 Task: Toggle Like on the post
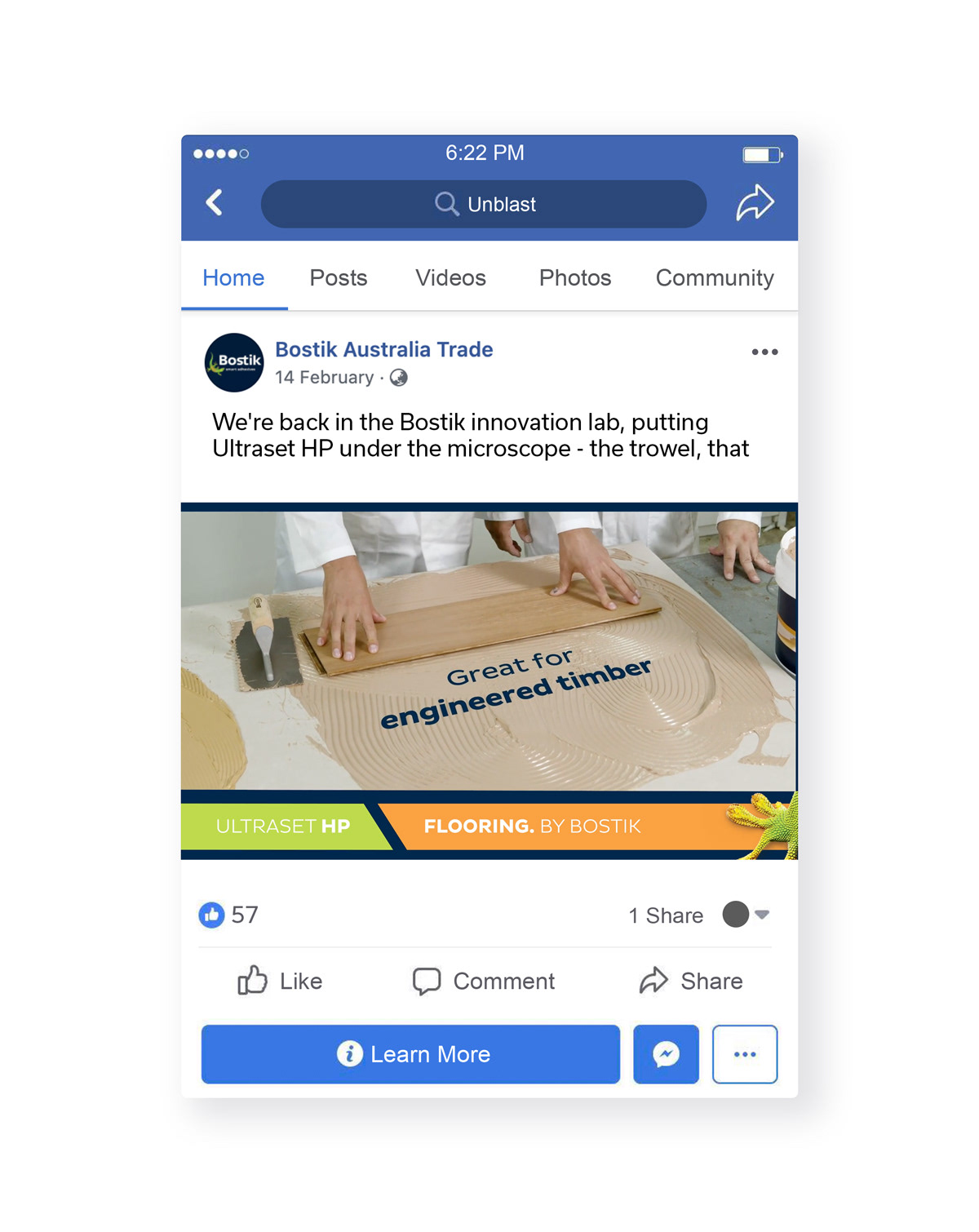pyautogui.click(x=280, y=981)
